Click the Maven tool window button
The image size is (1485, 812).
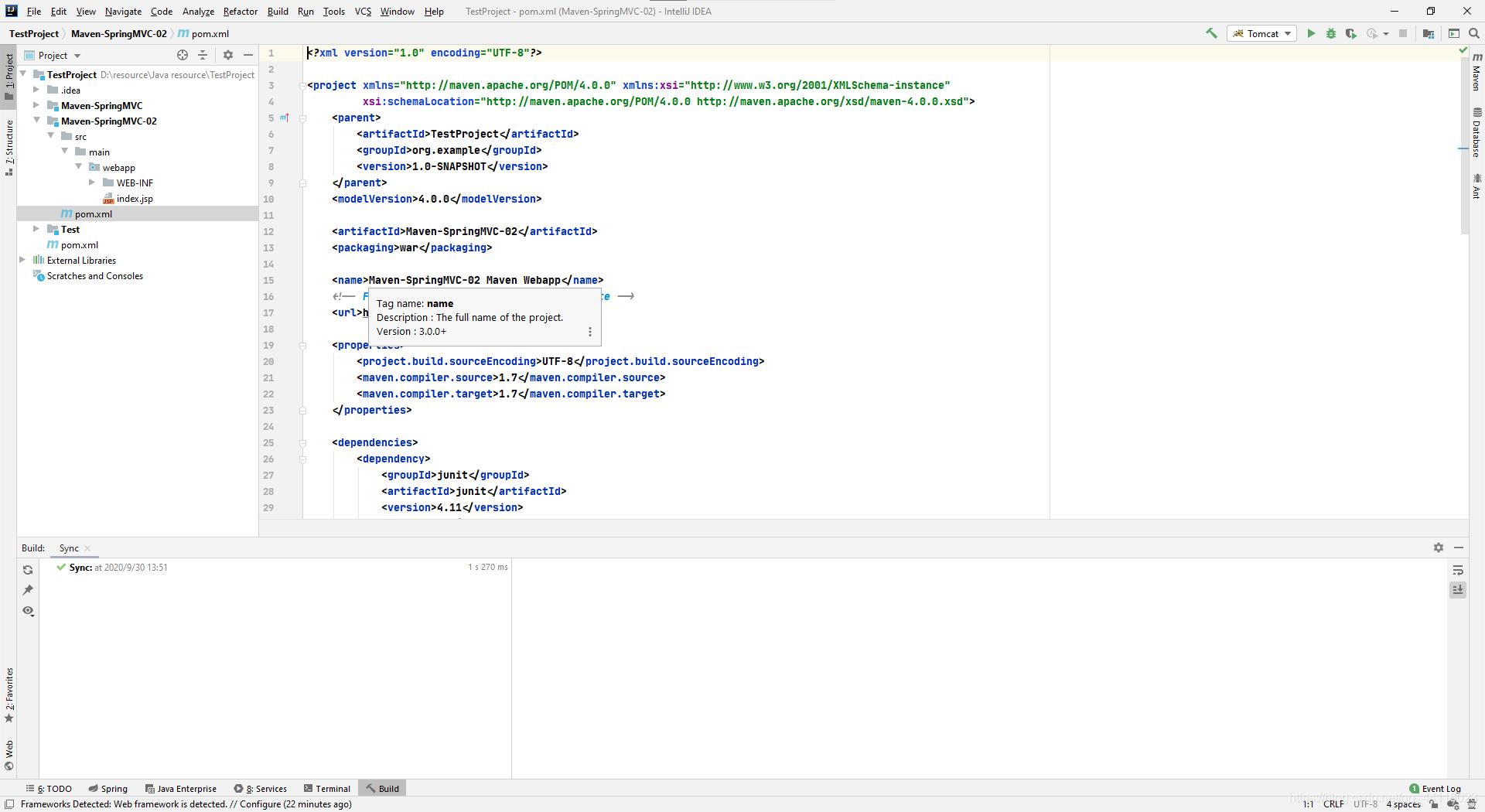1476,71
